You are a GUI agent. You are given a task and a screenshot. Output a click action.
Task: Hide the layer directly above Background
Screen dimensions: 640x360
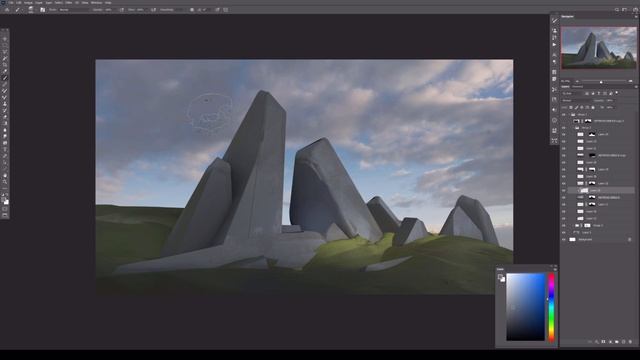pyautogui.click(x=564, y=232)
